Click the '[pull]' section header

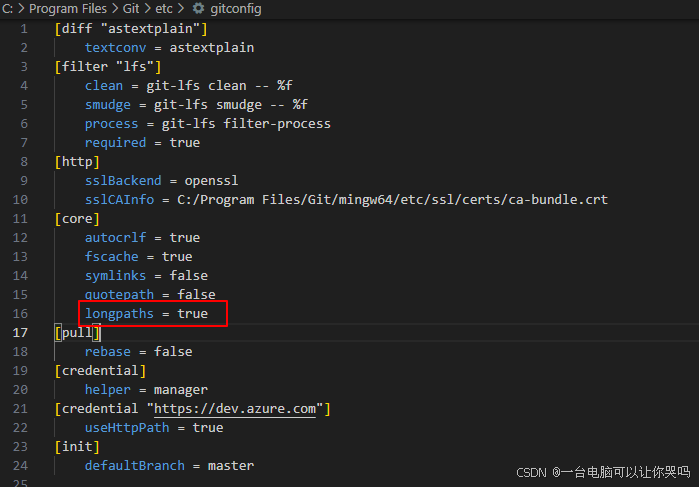pyautogui.click(x=78, y=333)
